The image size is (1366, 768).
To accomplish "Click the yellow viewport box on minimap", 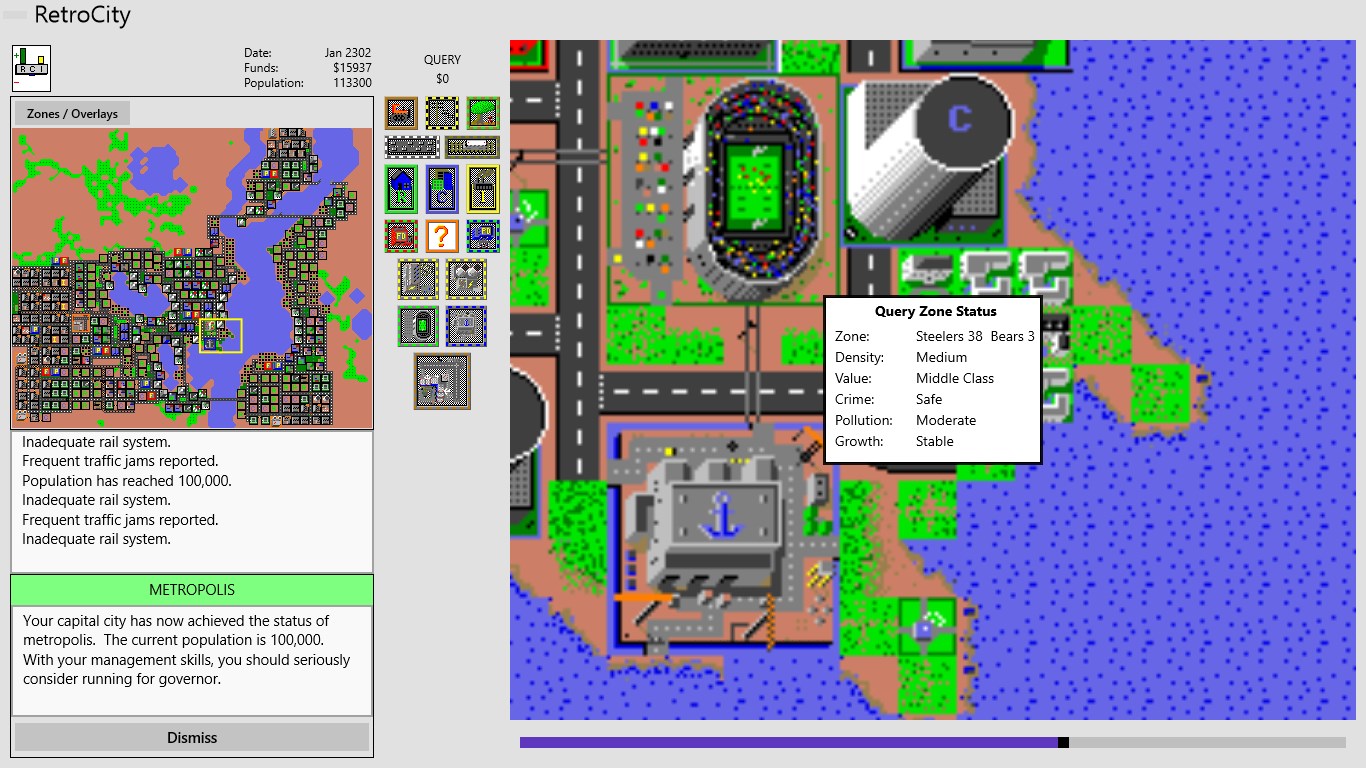I will (220, 335).
